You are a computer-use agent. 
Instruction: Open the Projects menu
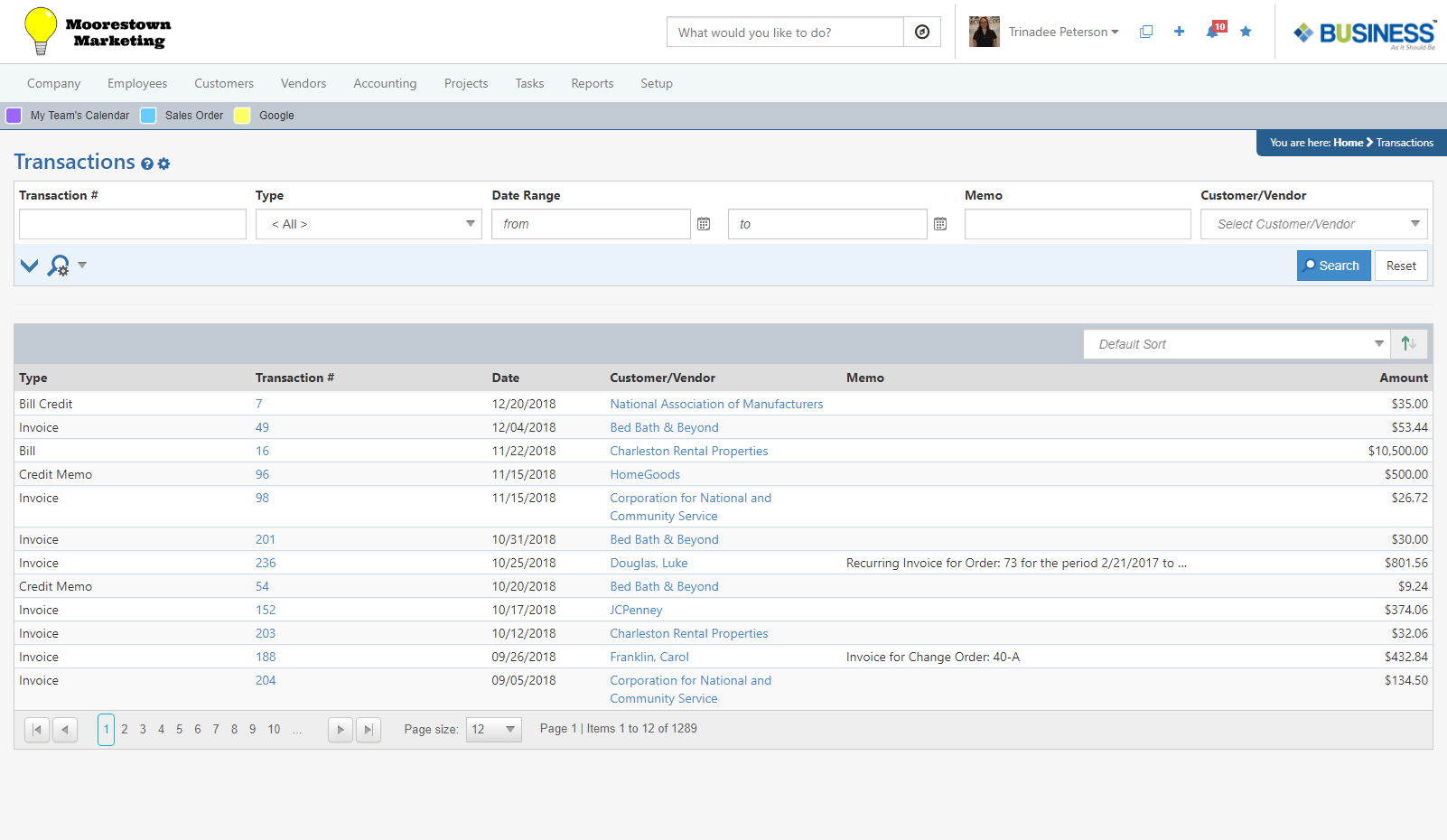coord(466,83)
